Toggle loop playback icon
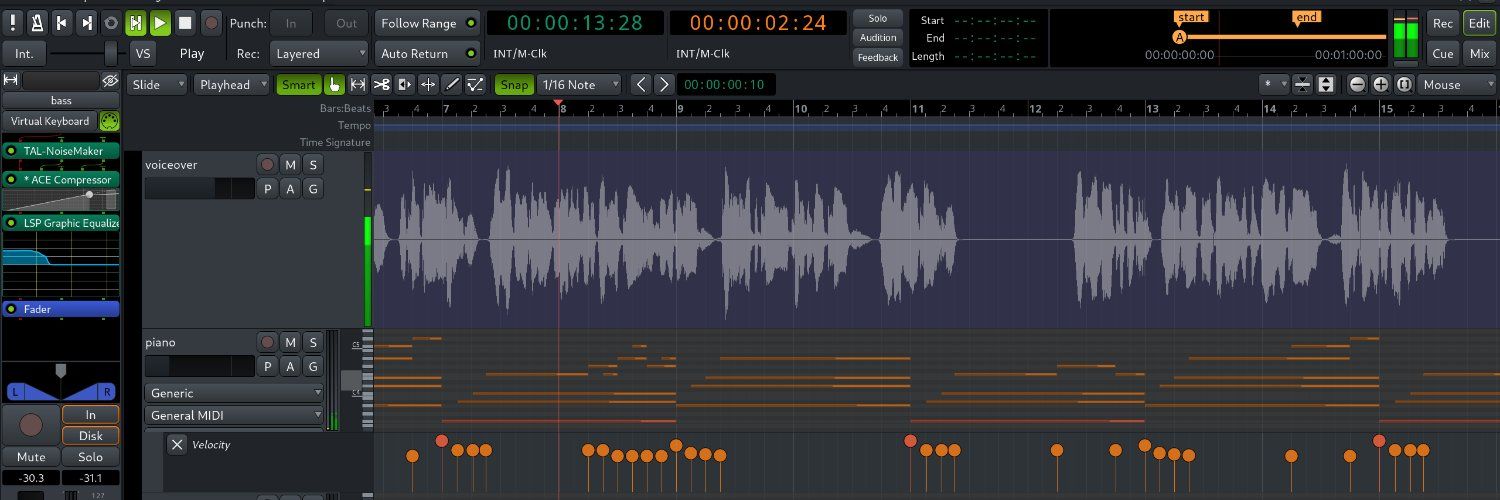1500x500 pixels. click(x=111, y=23)
